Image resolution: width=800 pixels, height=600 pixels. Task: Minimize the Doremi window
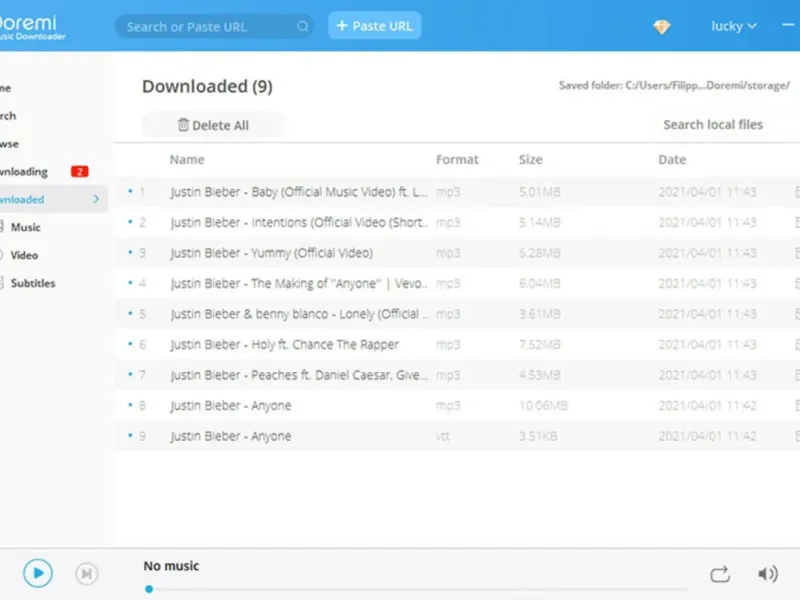(788, 25)
